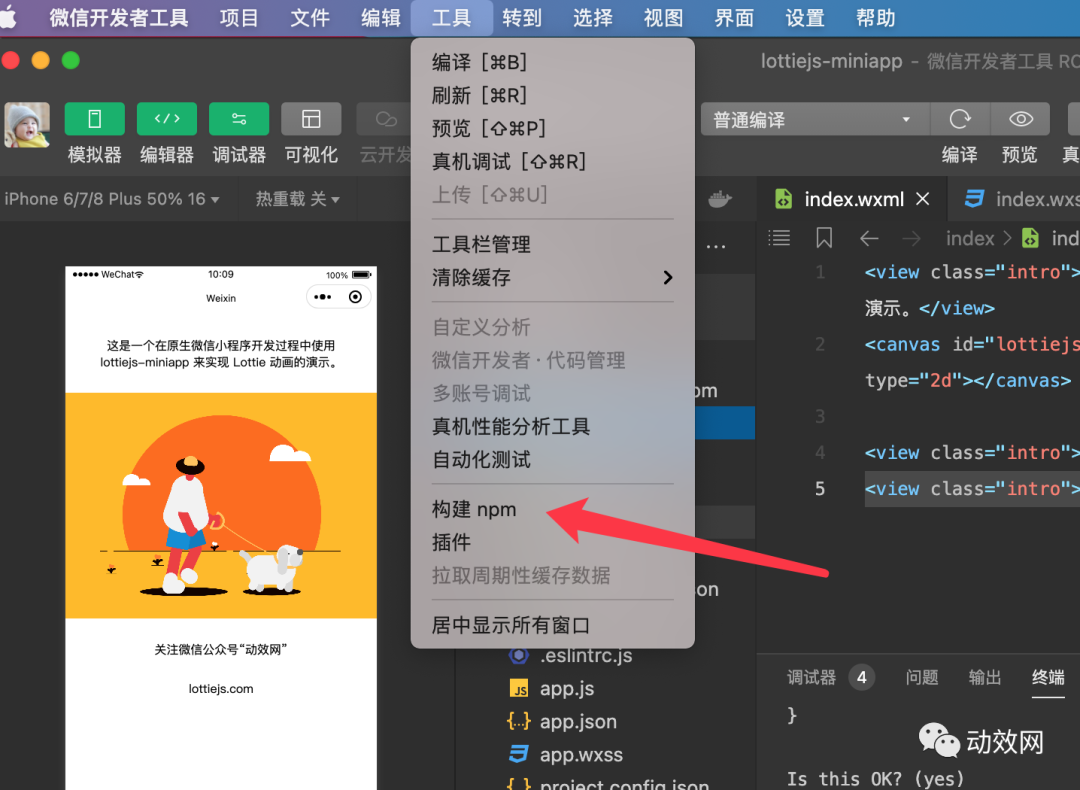Click the compile refresh icon

pos(960,119)
